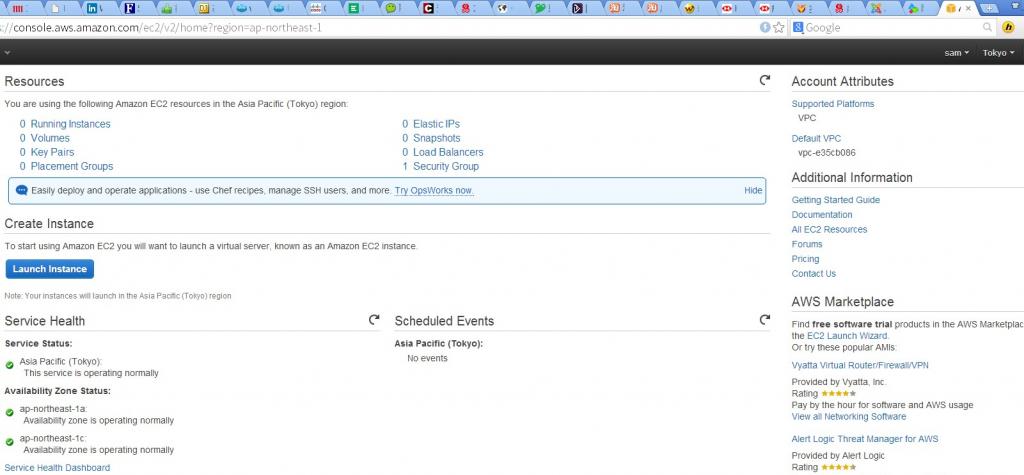This screenshot has height=475, width=1024.
Task: Open the Pricing link
Action: [x=805, y=259]
